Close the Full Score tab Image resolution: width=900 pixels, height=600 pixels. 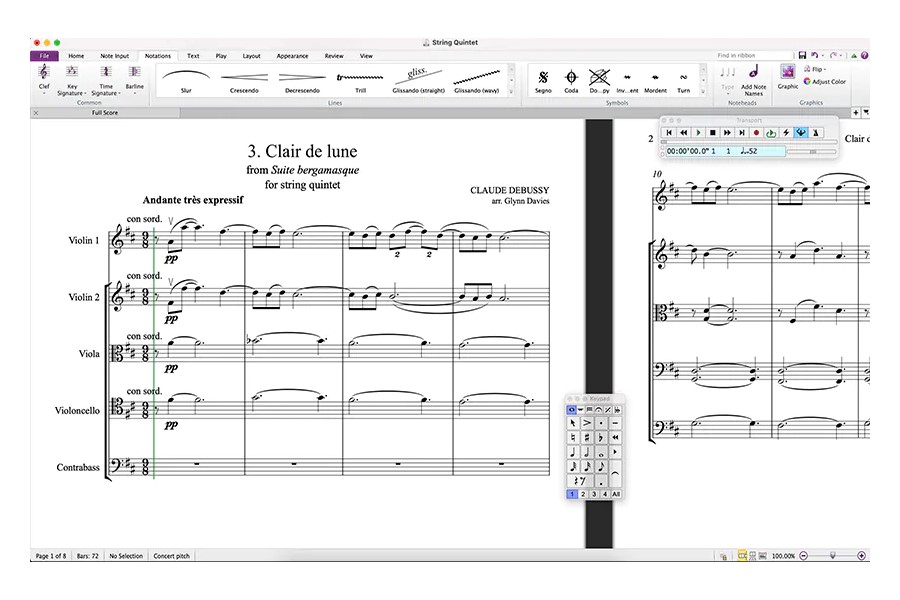tap(36, 113)
